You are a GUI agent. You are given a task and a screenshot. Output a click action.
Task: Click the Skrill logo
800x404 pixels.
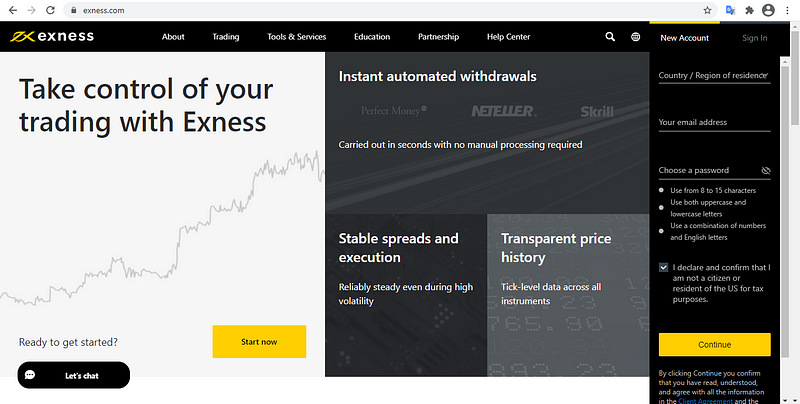pyautogui.click(x=596, y=111)
